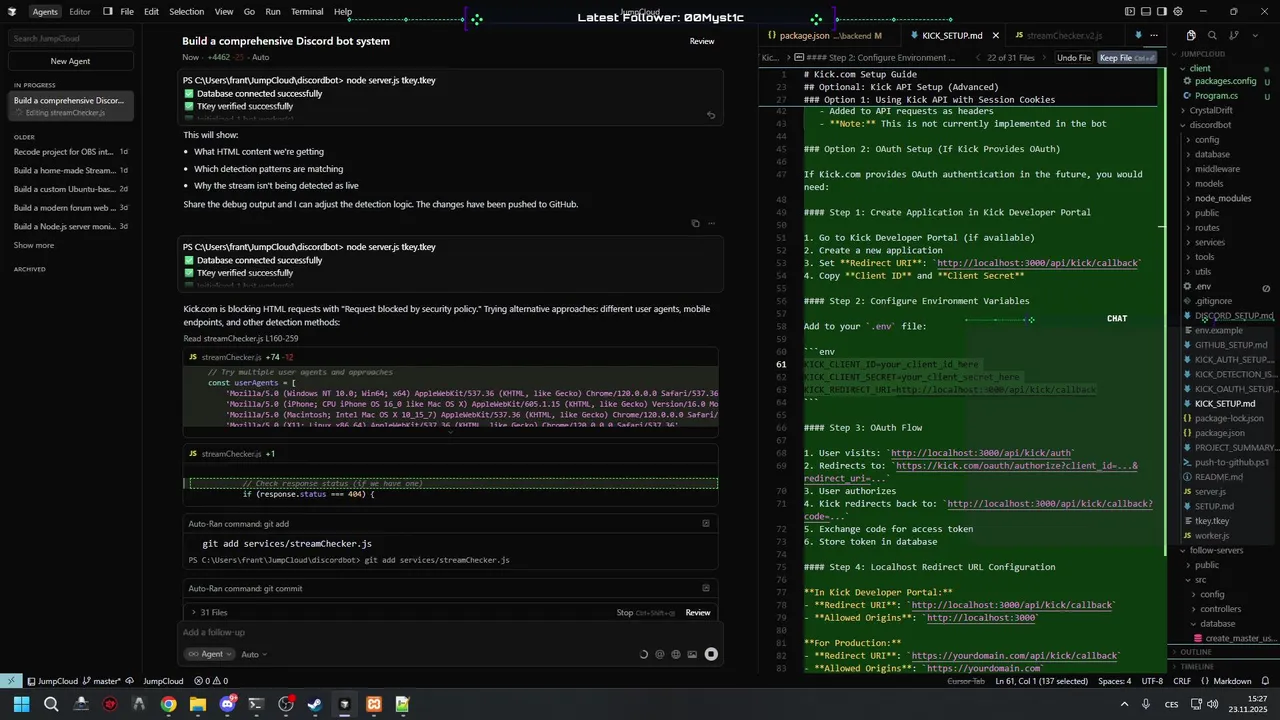
Task: Toggle the primary sidebar layout icon
Action: click(x=1130, y=12)
